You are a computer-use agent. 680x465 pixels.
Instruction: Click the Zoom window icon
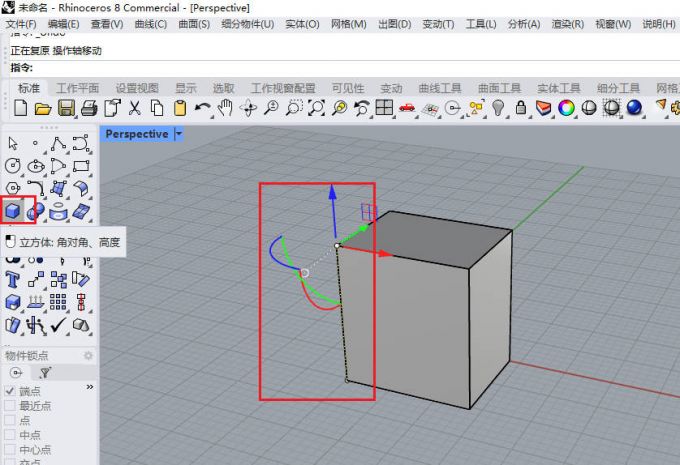(294, 108)
